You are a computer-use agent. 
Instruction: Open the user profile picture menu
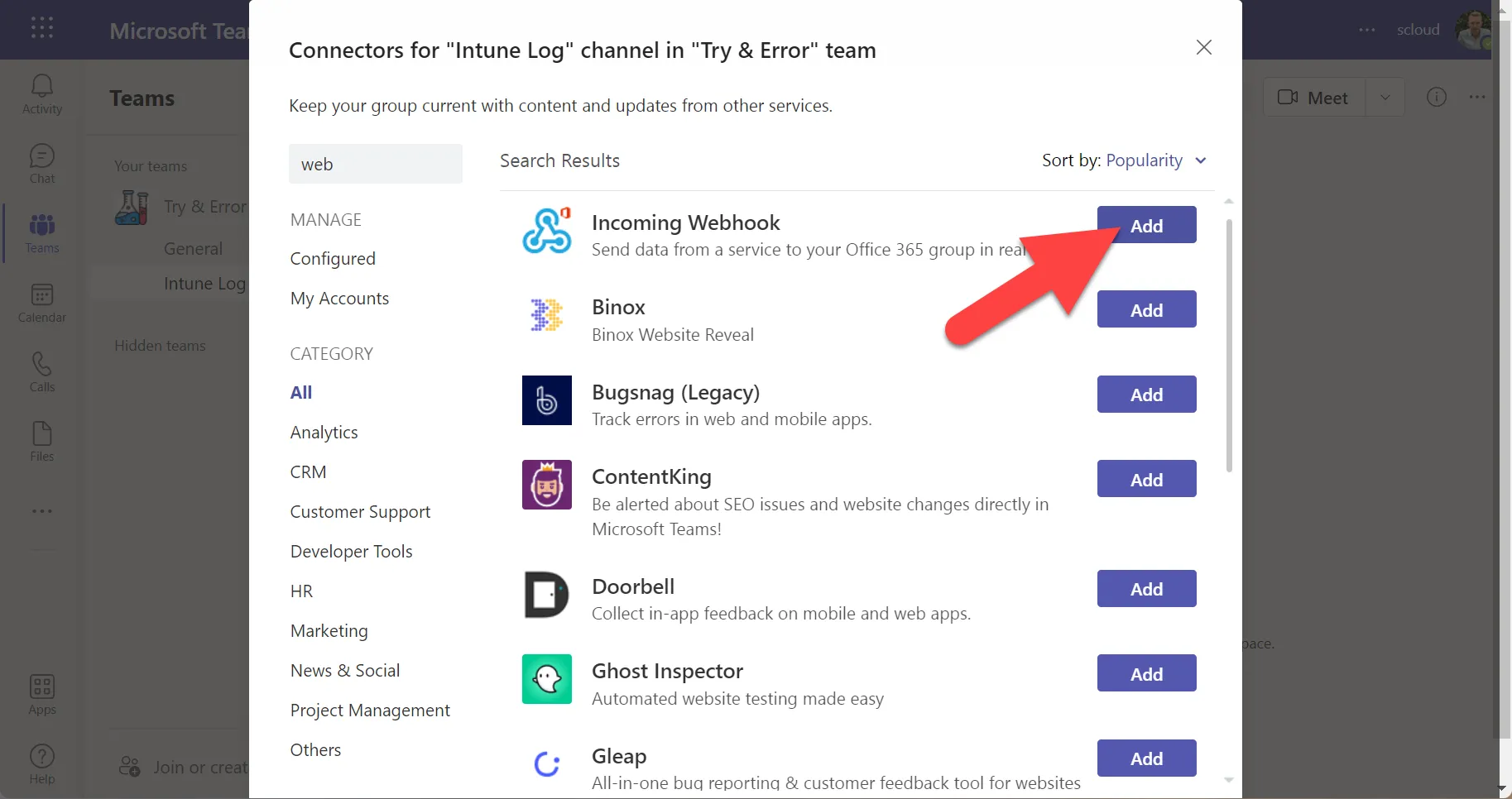pyautogui.click(x=1474, y=30)
